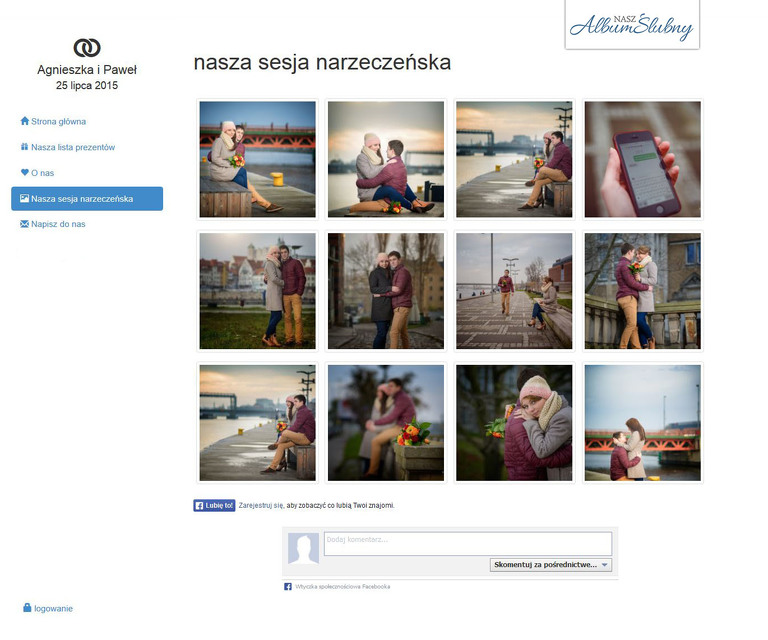Click the picture icon in Nasza sesja narzeczeńska

(x=24, y=198)
